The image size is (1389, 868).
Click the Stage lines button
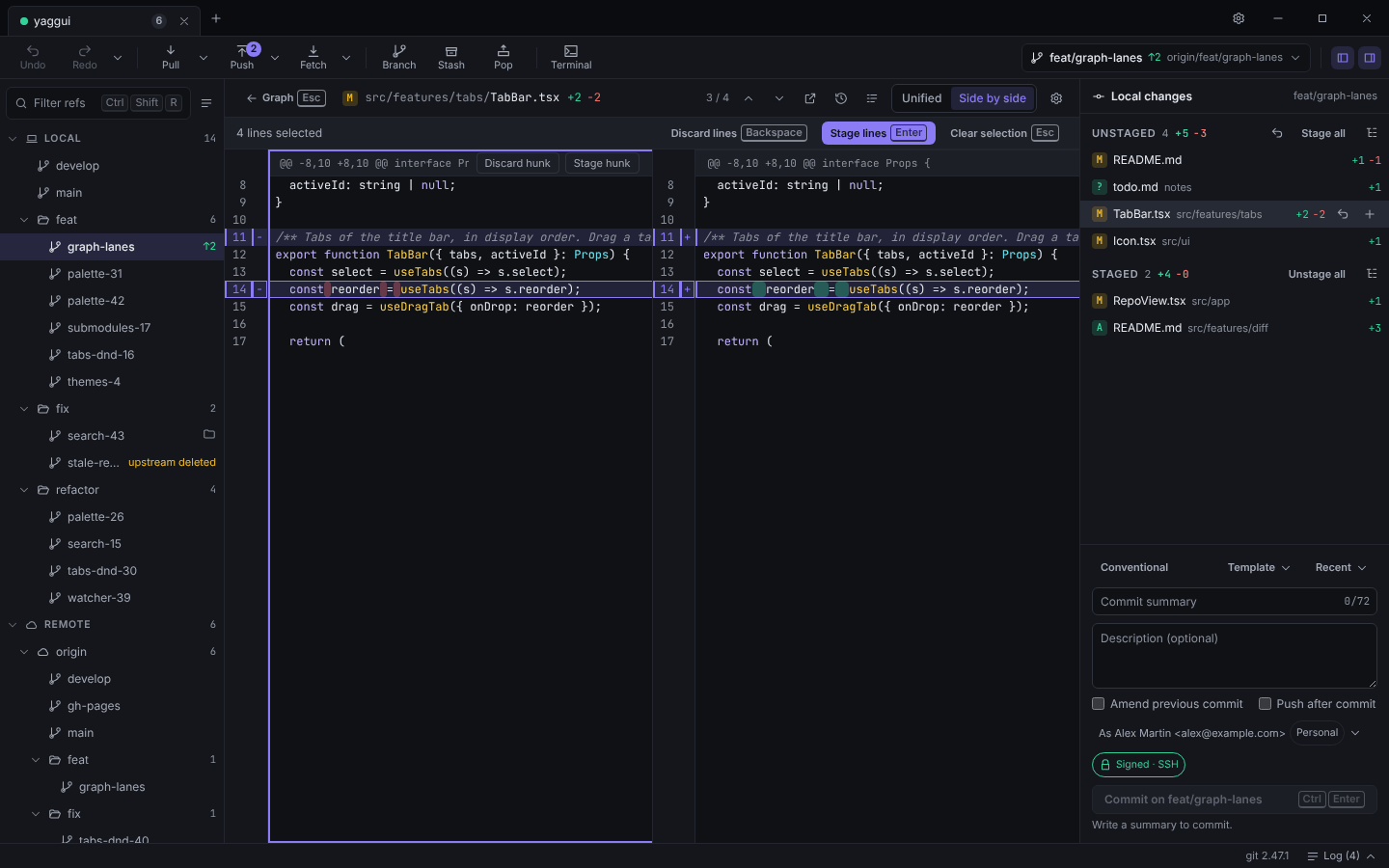879,133
